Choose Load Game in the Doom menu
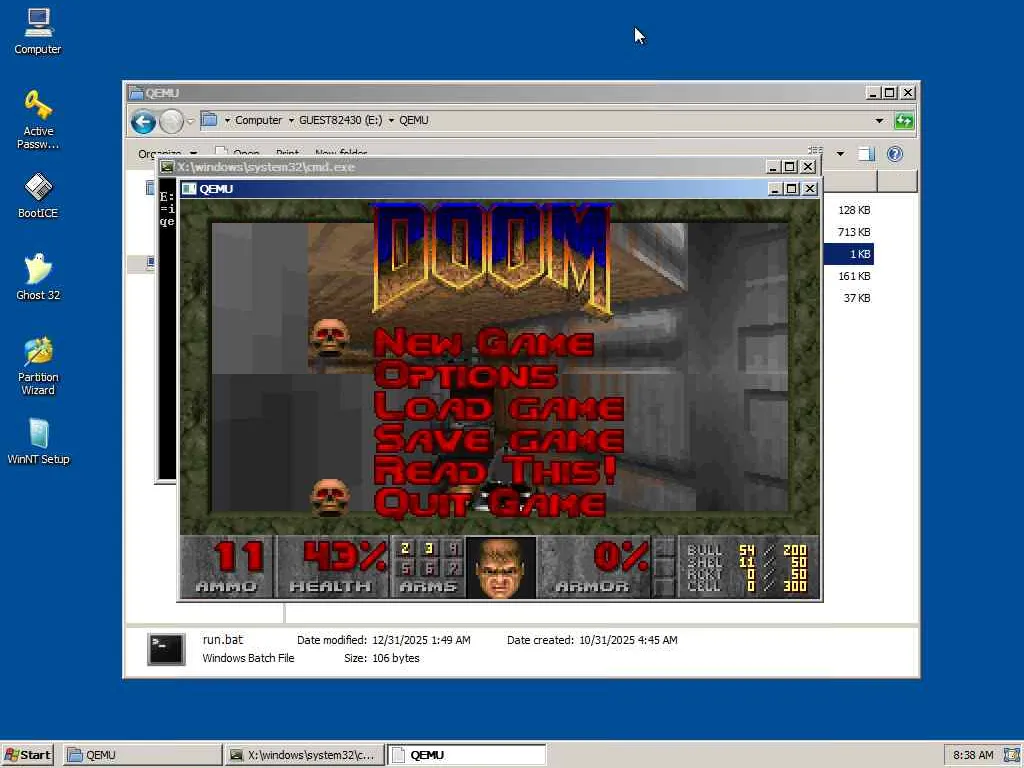 (x=499, y=406)
